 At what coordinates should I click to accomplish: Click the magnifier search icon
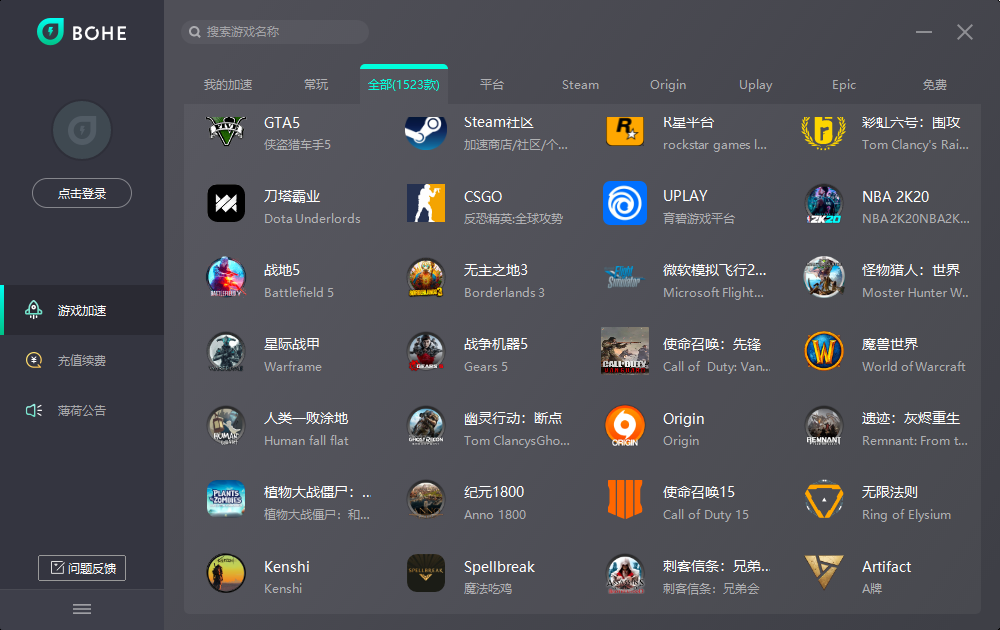pos(195,32)
